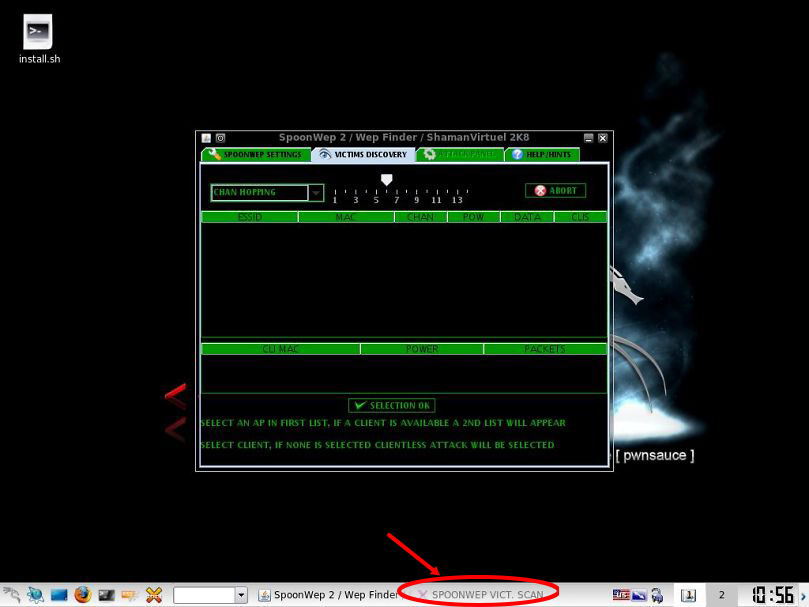Select the Victims Discovery tab
Screen dimensions: 809x607
pos(363,154)
